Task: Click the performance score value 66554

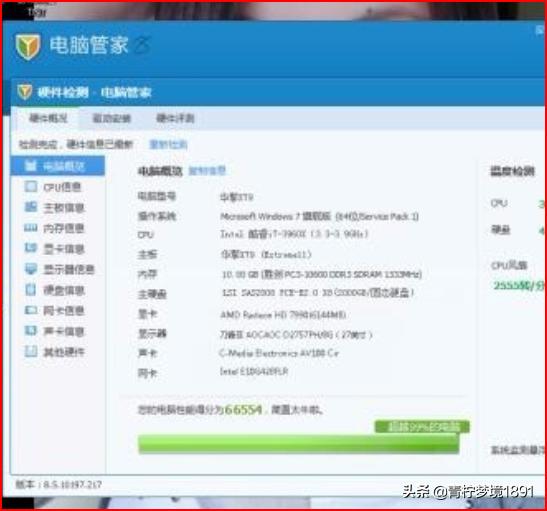Action: tap(243, 409)
